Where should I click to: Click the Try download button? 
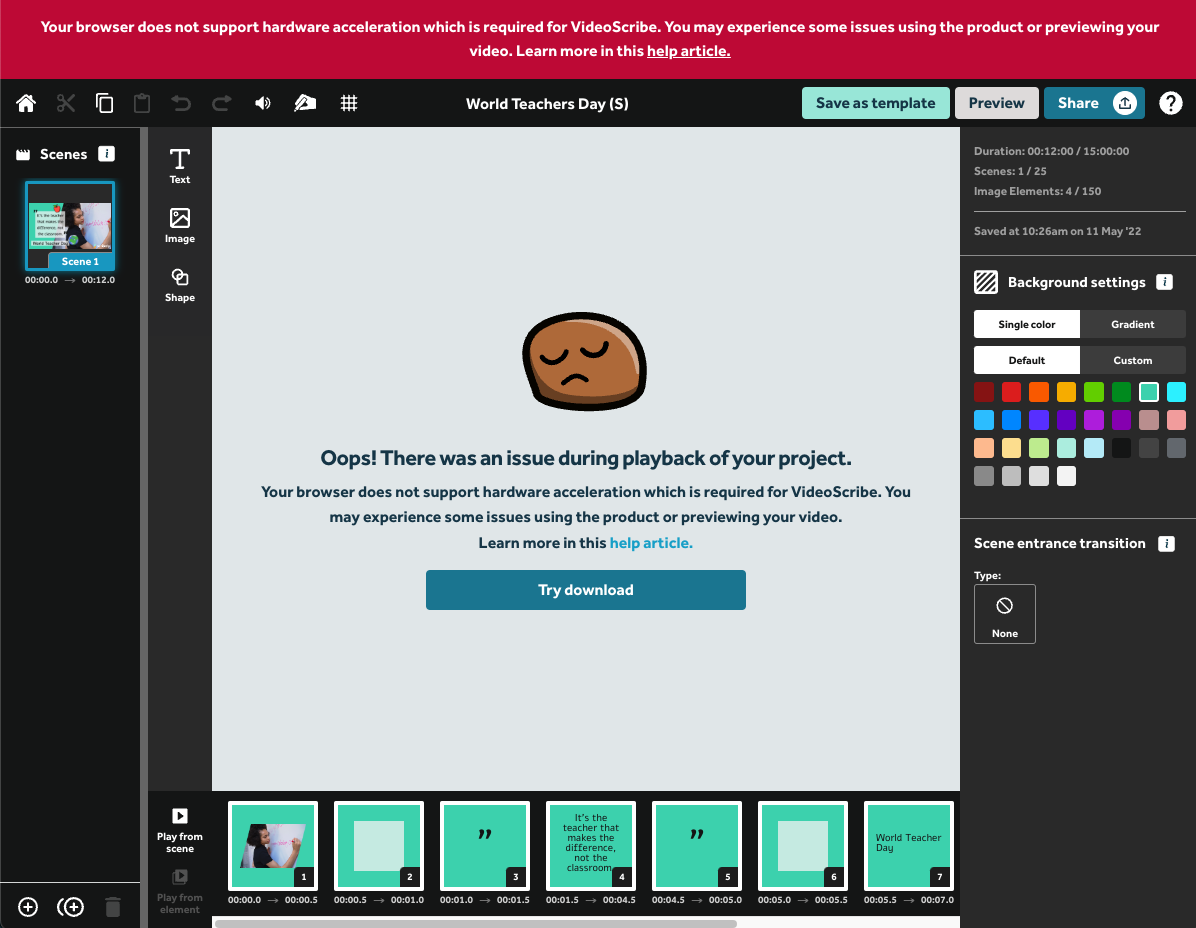[585, 590]
